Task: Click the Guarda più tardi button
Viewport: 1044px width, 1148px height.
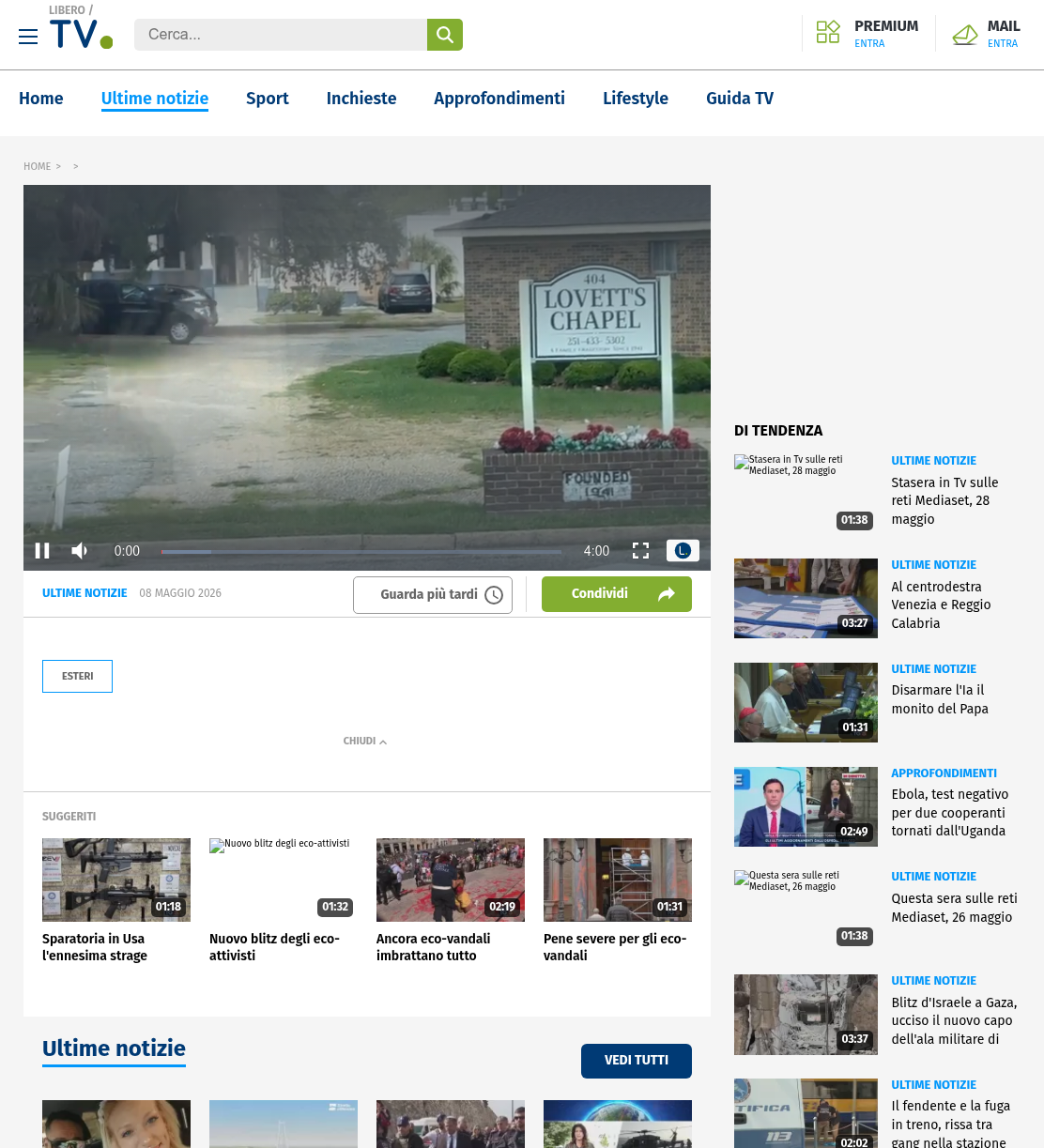Action: click(x=433, y=595)
